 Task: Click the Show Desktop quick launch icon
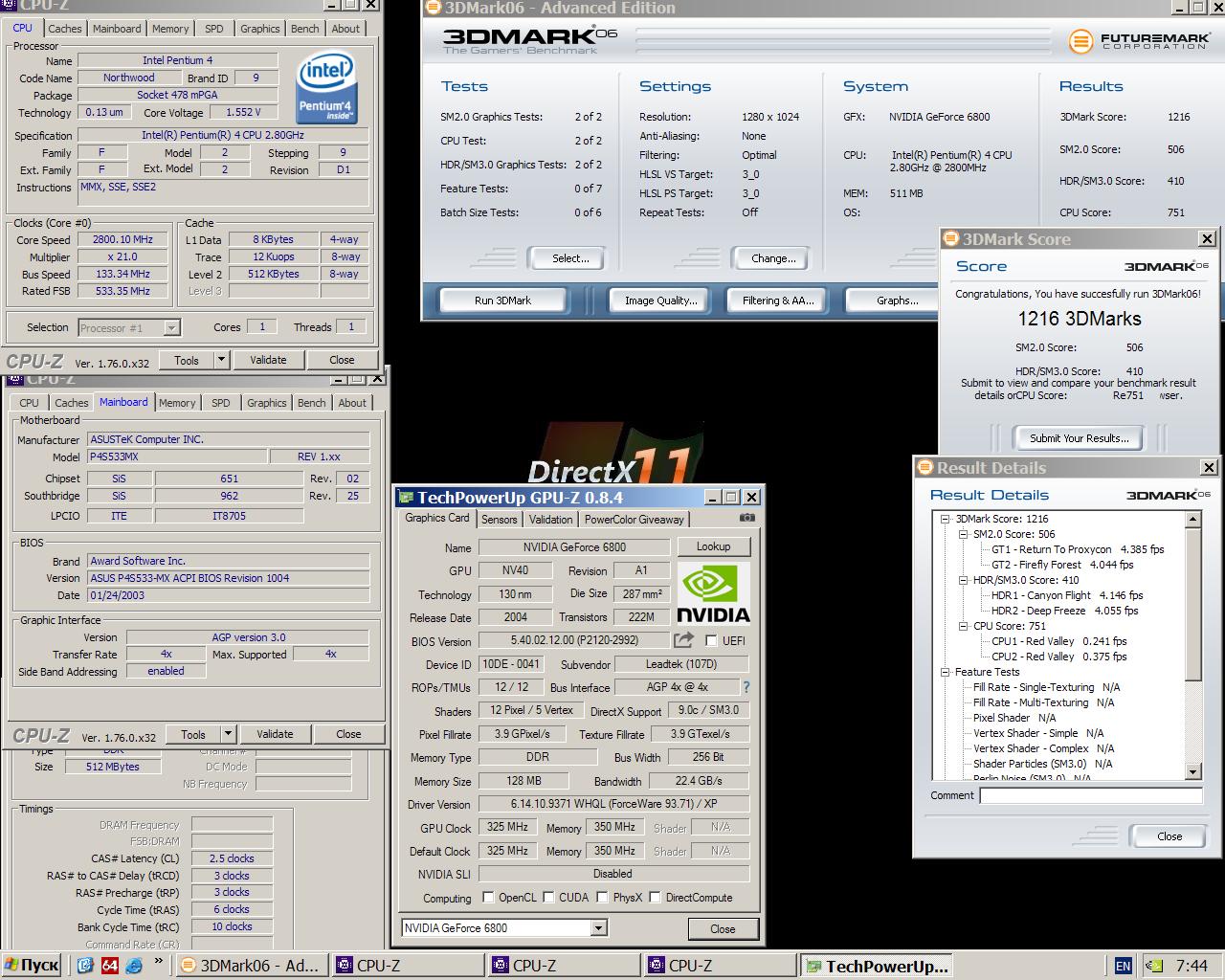[x=85, y=966]
